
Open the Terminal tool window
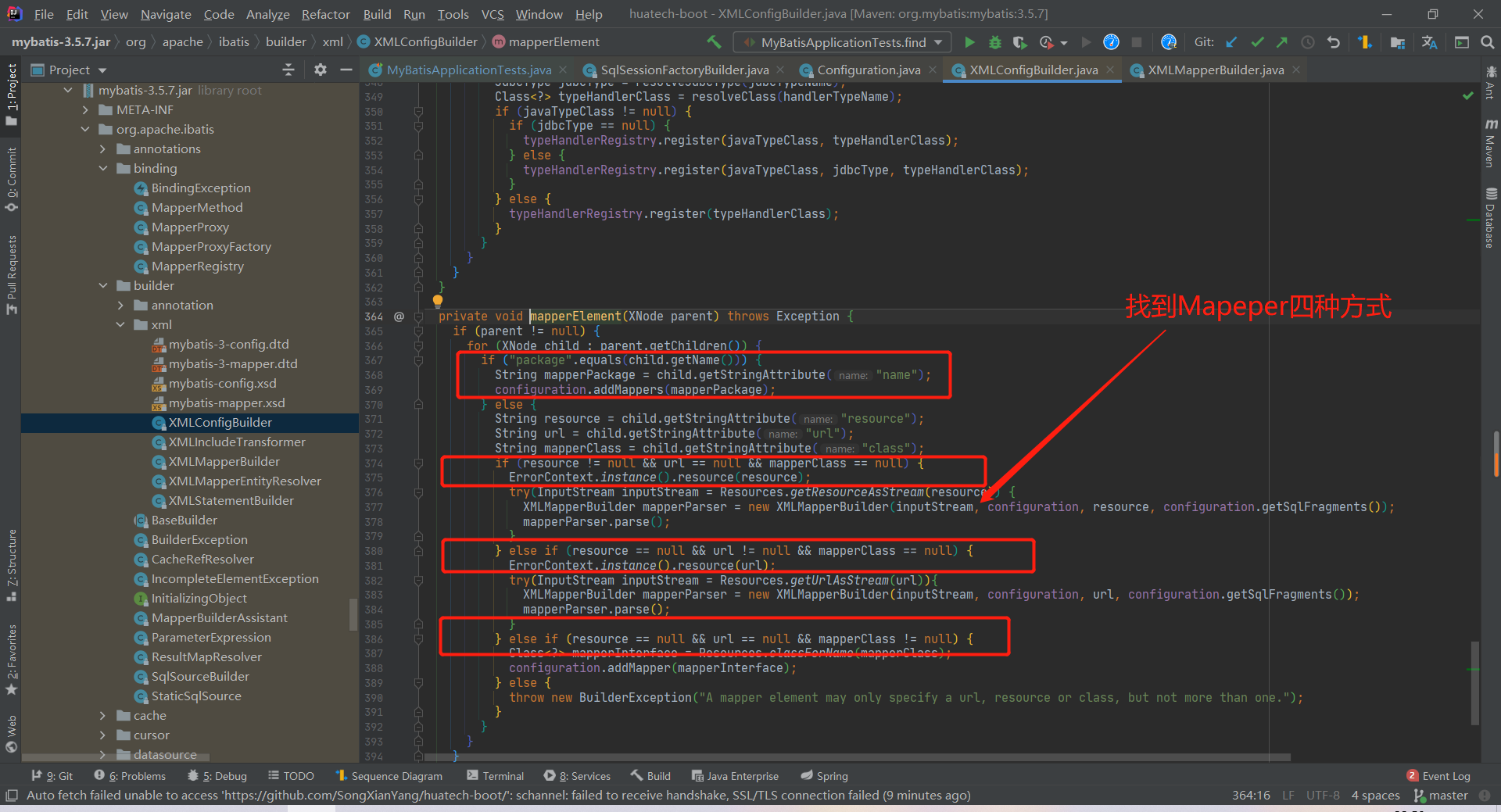[495, 776]
